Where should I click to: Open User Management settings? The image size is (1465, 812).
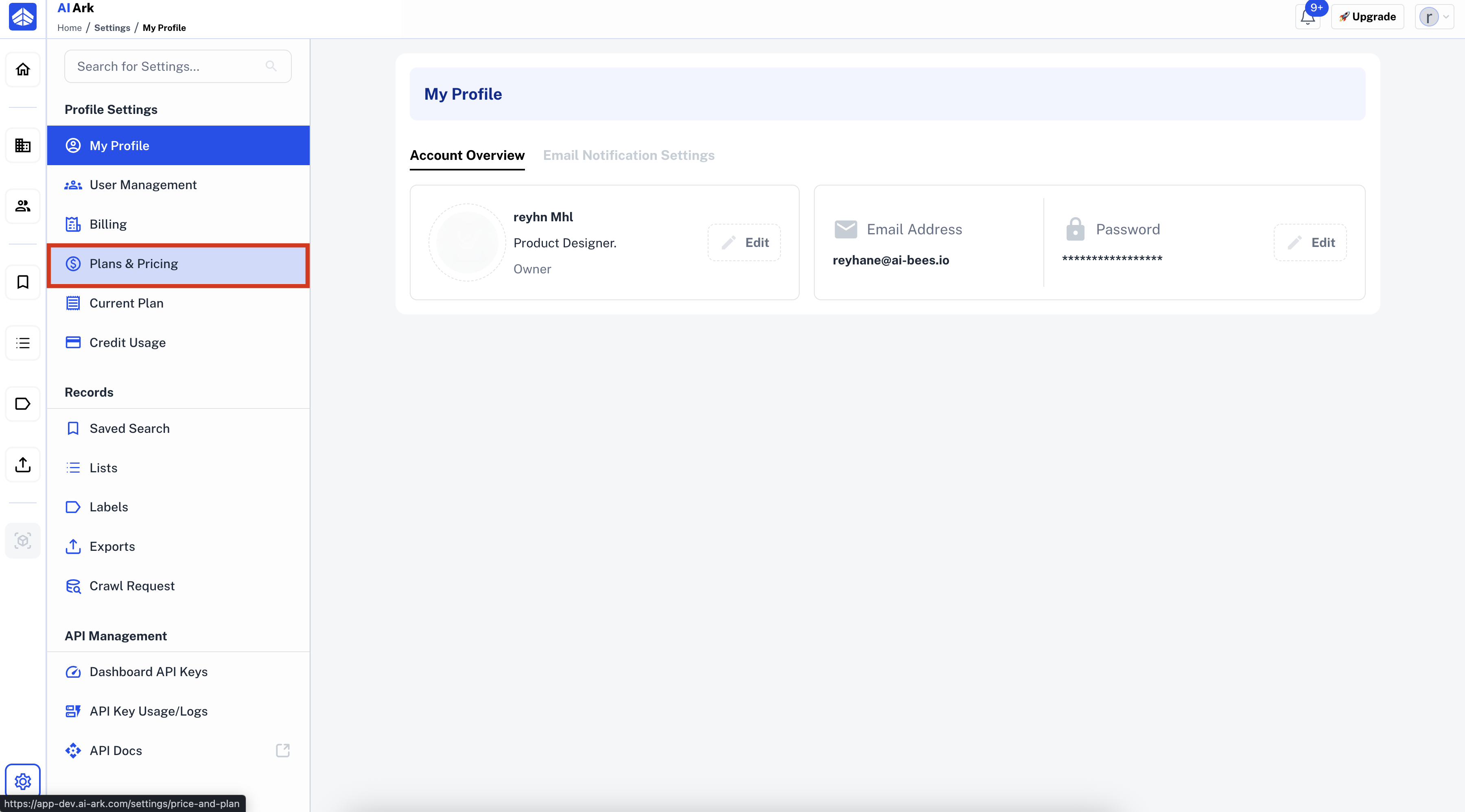(178, 185)
